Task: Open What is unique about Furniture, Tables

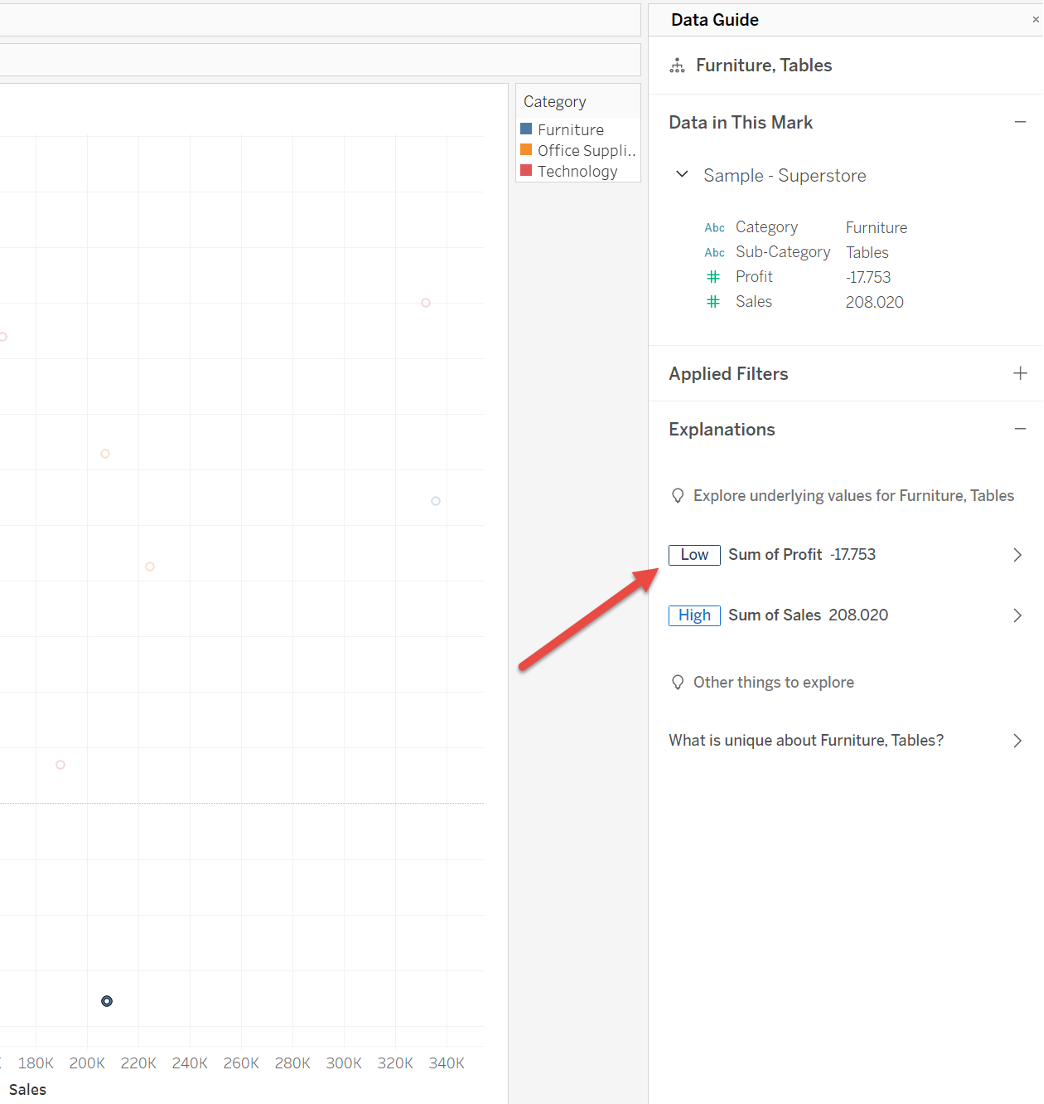Action: pos(806,741)
